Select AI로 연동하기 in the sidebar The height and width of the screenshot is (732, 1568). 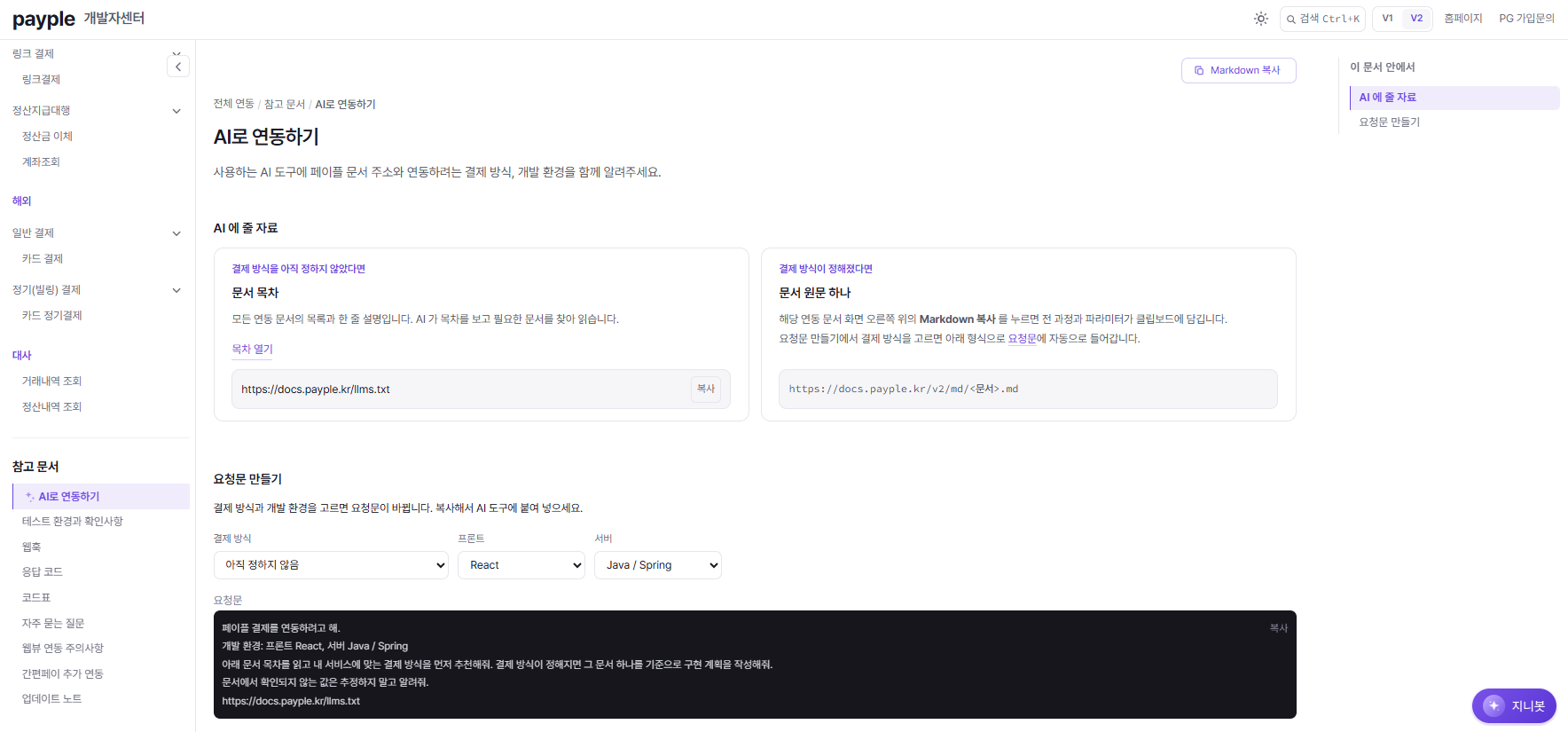tap(101, 497)
